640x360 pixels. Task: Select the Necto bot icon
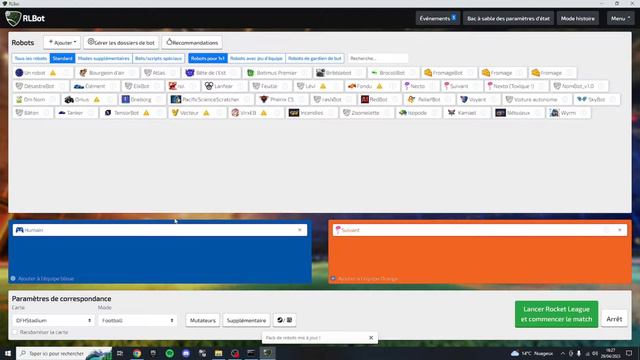(407, 86)
